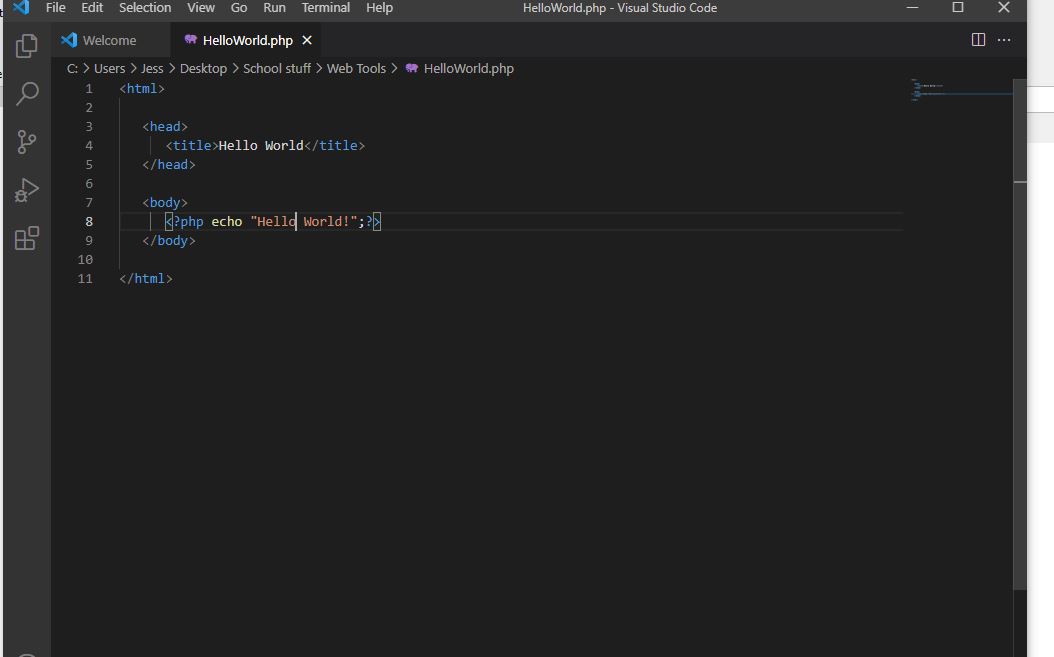Open the Terminal menu
Viewport: 1054px width, 657px height.
coord(326,8)
